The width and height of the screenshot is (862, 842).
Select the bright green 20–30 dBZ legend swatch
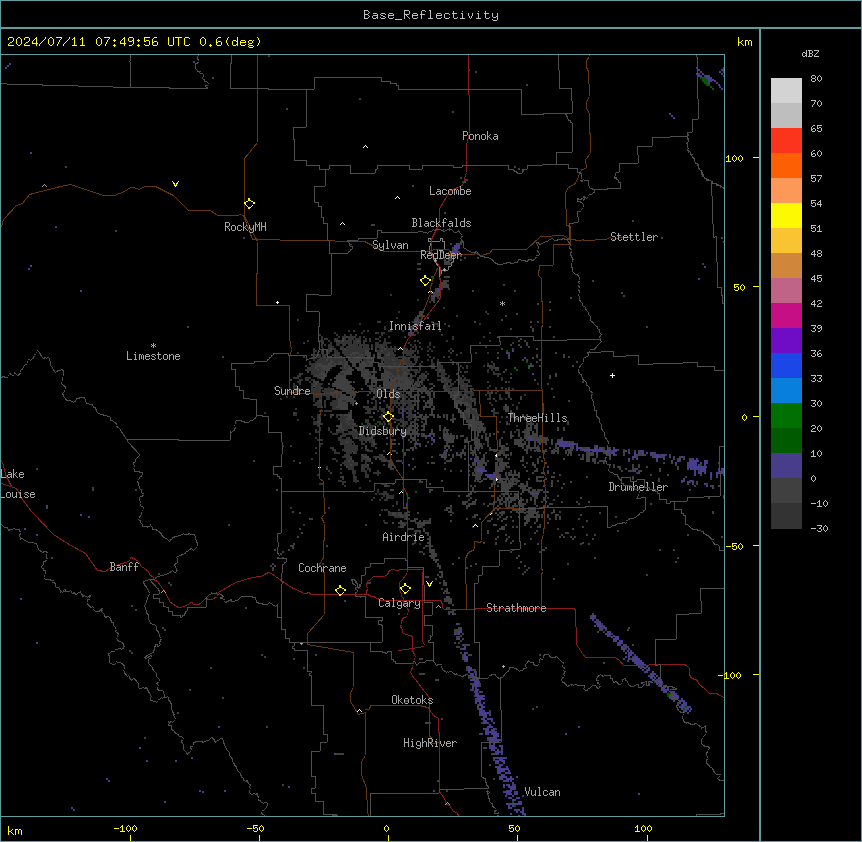[786, 416]
